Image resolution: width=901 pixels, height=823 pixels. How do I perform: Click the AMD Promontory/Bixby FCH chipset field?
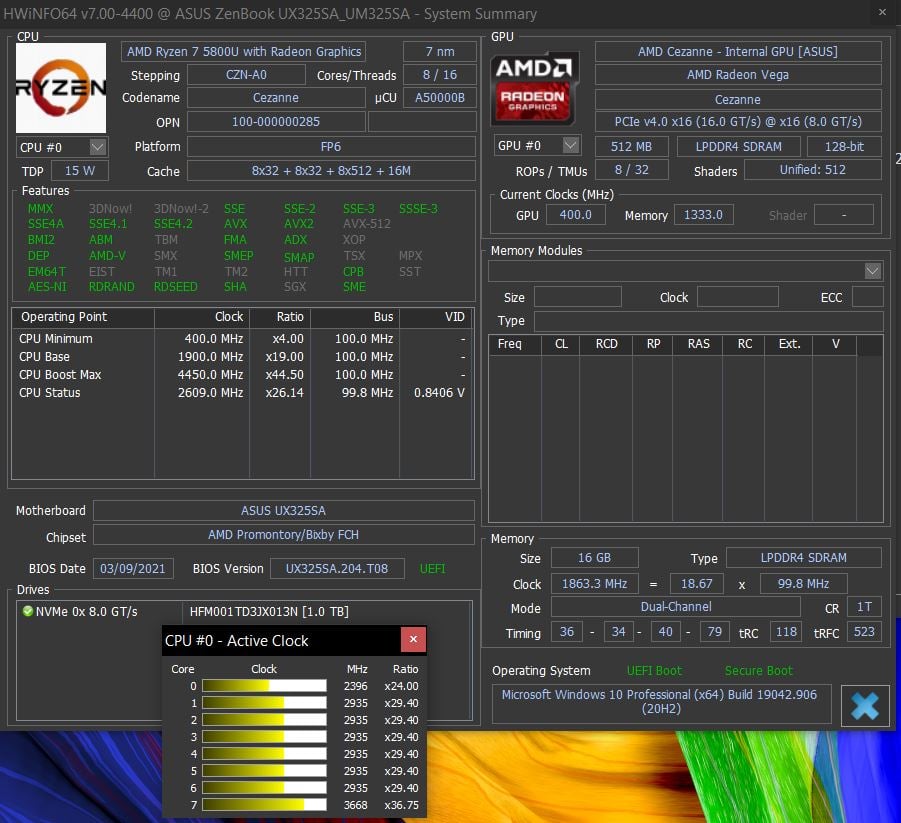click(x=283, y=534)
